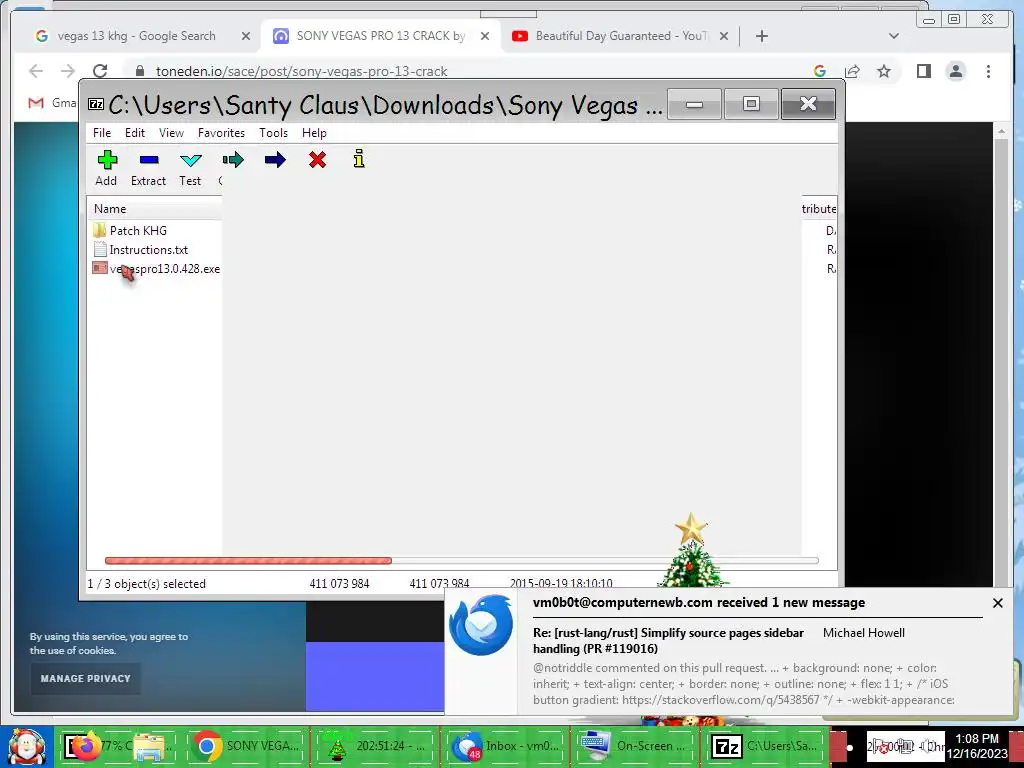Click the MANAGE PRIVACY button

click(x=86, y=679)
